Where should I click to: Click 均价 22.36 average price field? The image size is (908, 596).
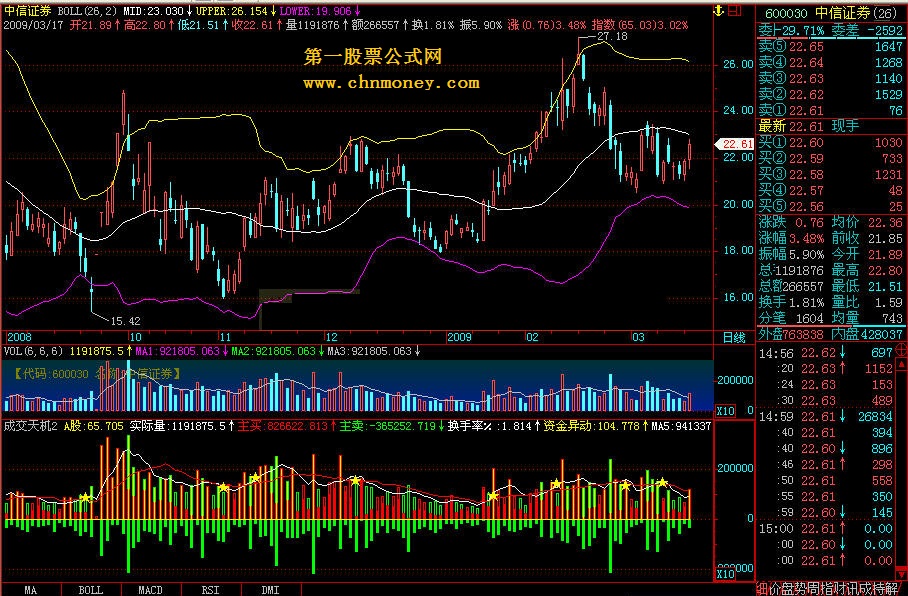point(867,222)
